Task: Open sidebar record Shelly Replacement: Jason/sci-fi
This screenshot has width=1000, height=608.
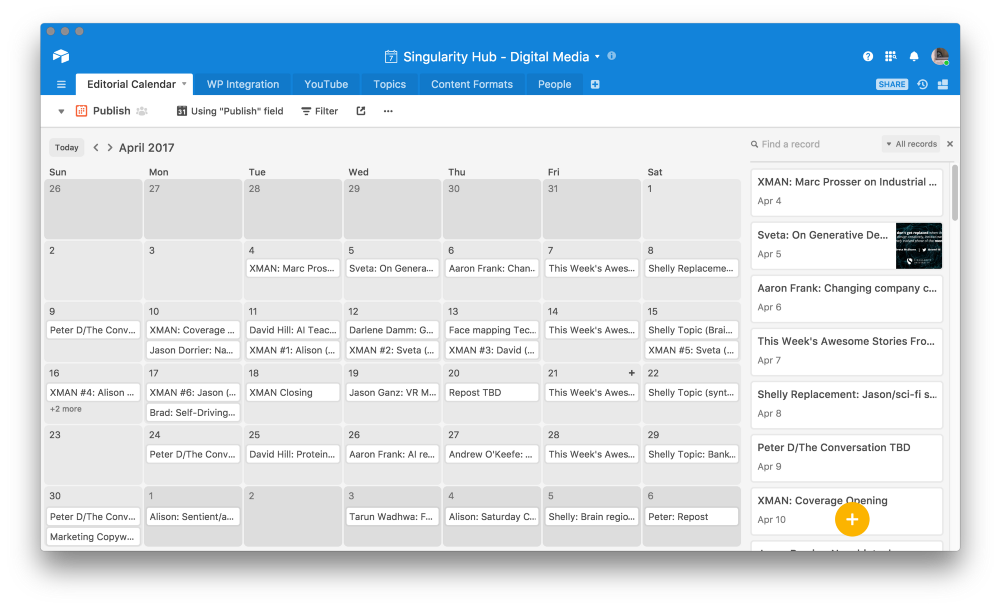Action: pos(847,404)
